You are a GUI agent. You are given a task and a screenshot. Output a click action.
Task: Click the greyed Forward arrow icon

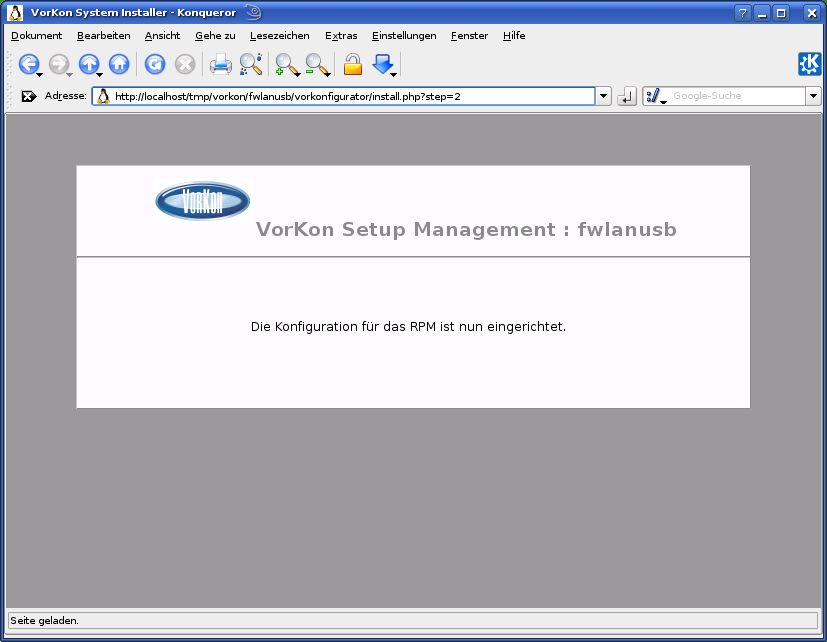[59, 64]
